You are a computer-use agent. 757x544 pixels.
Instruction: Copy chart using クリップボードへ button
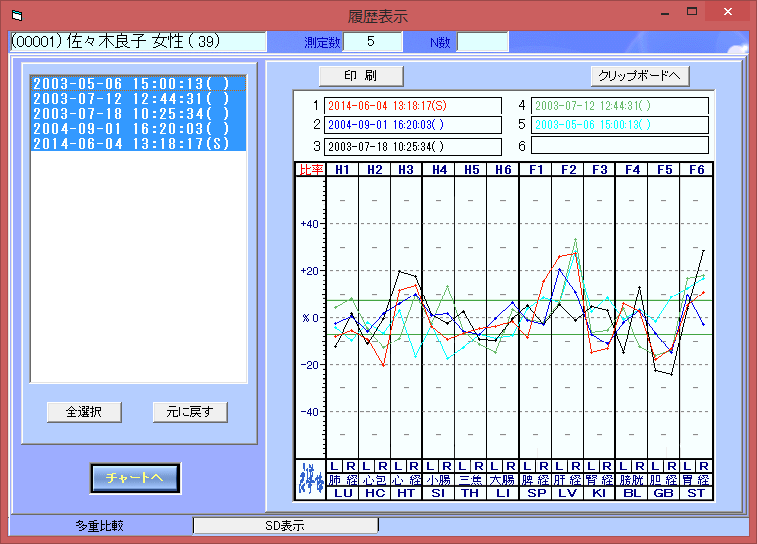pyautogui.click(x=640, y=76)
